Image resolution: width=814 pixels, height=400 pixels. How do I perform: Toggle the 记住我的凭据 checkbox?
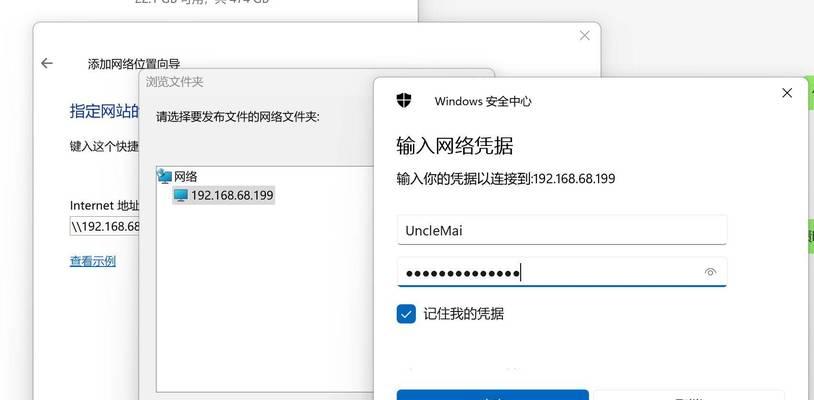(x=406, y=314)
